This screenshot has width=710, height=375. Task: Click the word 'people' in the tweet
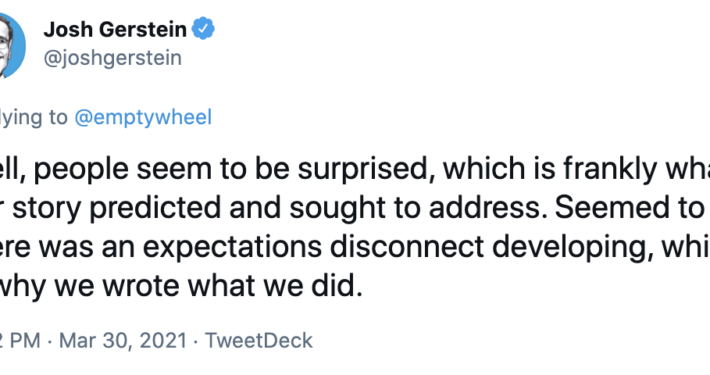[x=81, y=169]
